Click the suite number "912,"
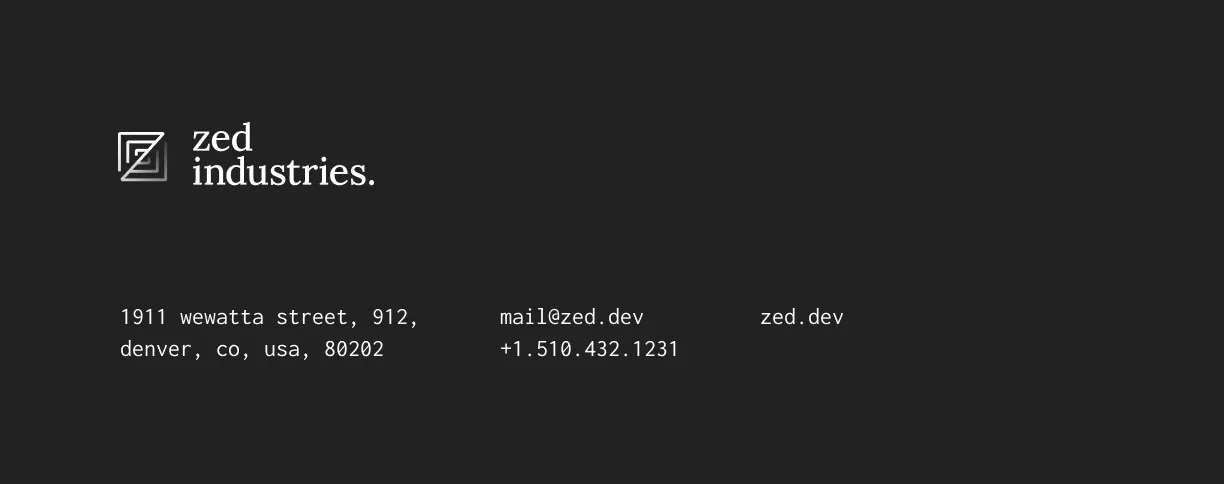The width and height of the screenshot is (1224, 484). 396,318
